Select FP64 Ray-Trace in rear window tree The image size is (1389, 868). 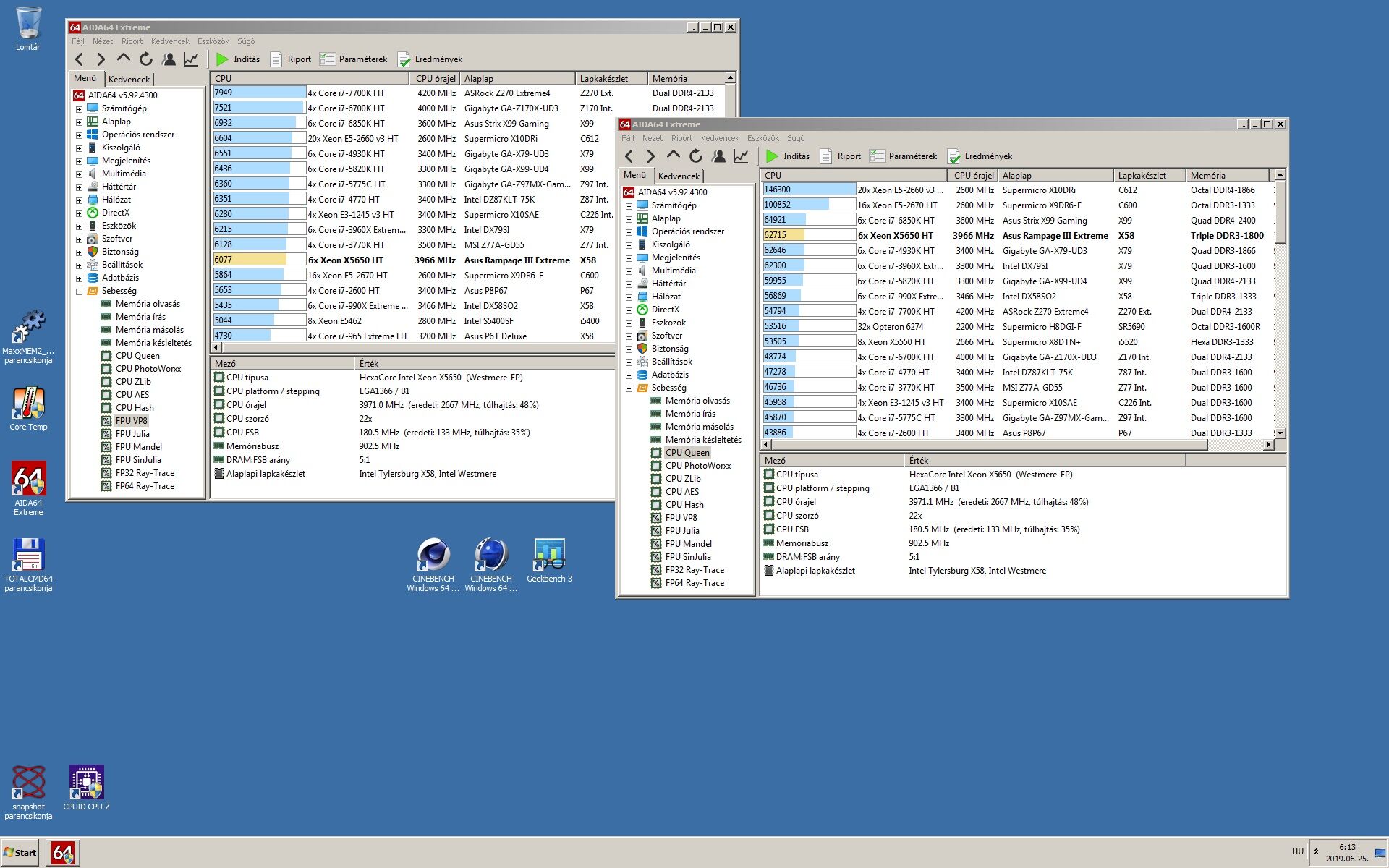144,486
